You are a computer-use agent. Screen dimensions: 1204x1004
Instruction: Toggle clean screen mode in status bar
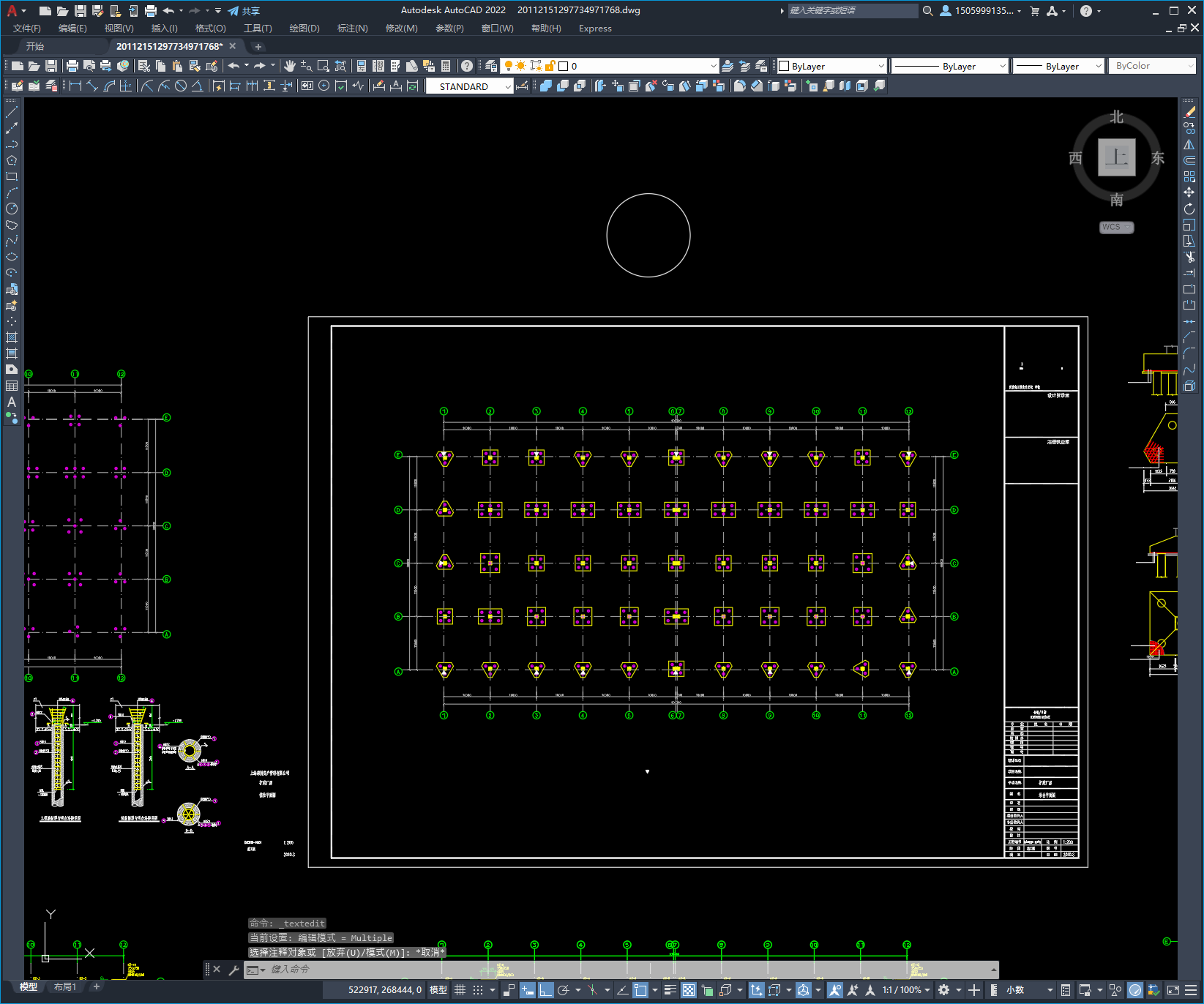click(1173, 990)
